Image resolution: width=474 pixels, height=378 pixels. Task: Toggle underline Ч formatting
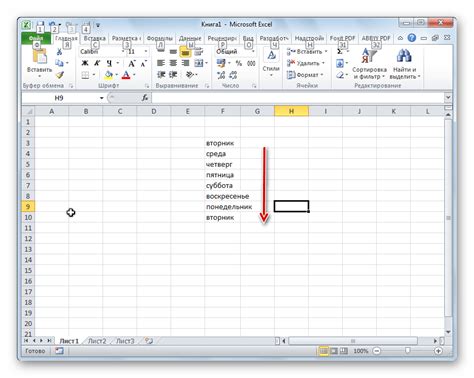point(109,63)
